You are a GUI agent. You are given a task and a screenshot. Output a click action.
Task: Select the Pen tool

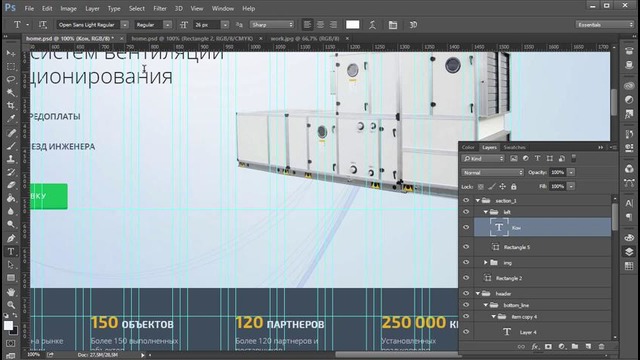click(11, 238)
